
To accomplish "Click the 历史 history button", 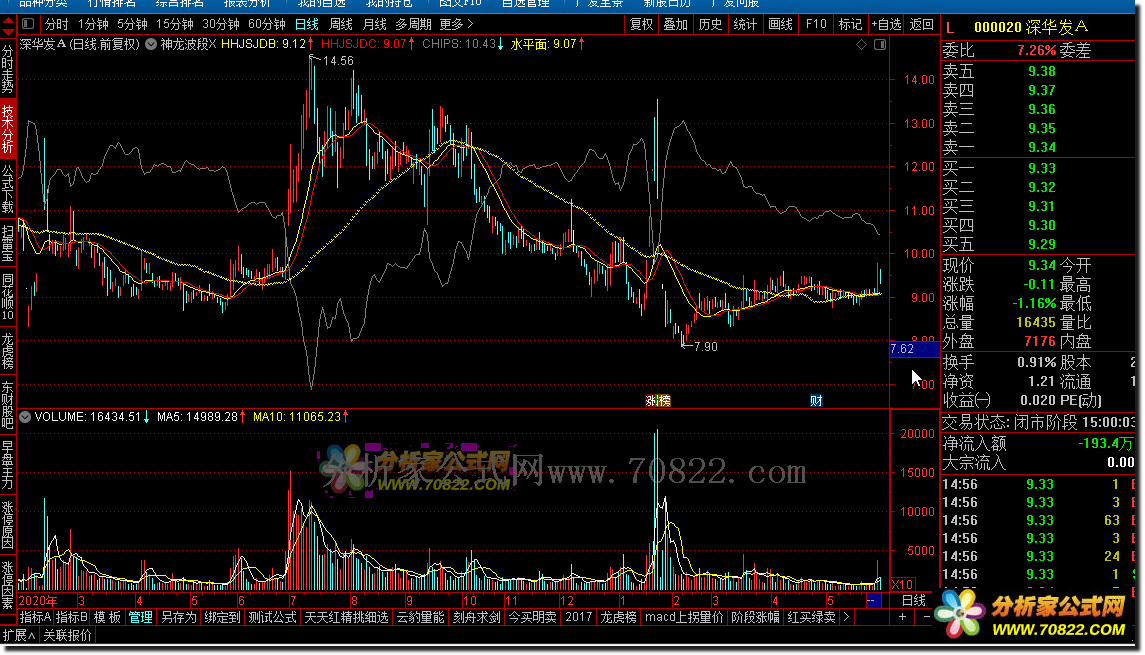I will pyautogui.click(x=711, y=24).
